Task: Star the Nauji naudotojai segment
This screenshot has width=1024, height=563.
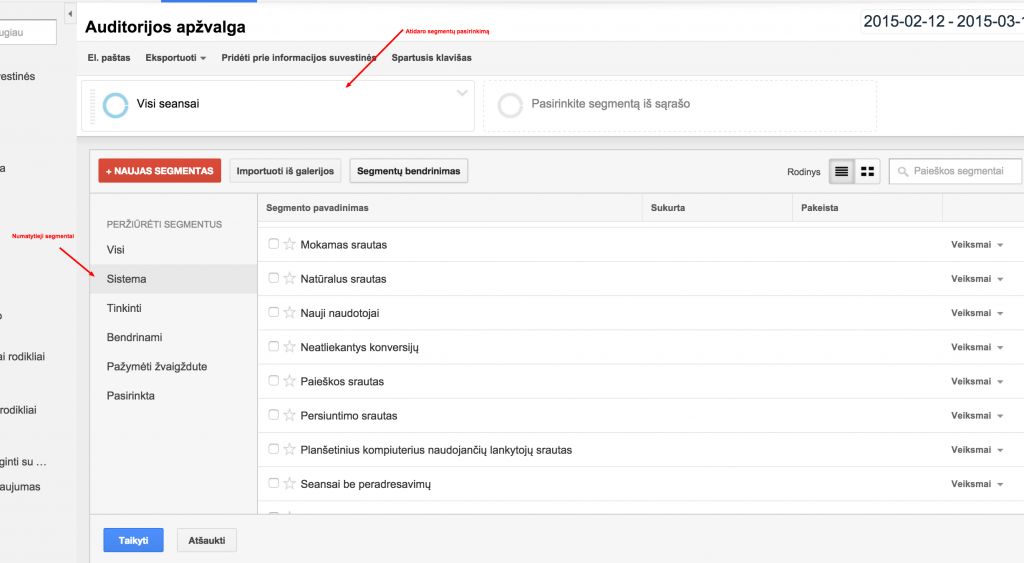Action: click(289, 312)
